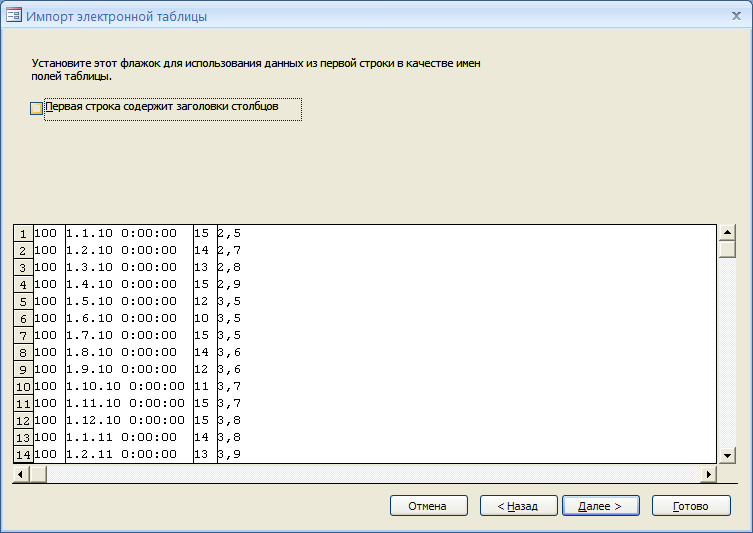Image resolution: width=753 pixels, height=533 pixels.
Task: Click date cell '1.1.10 0:00:00'
Action: point(129,233)
